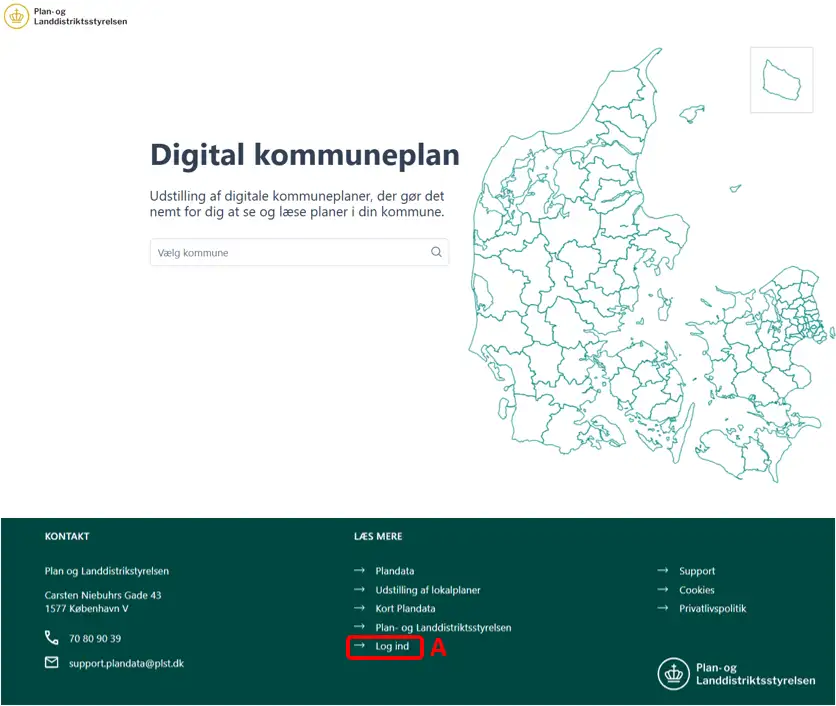Image resolution: width=836 pixels, height=706 pixels.
Task: Click the 70 80 90 39 phone number
Action: pos(95,638)
